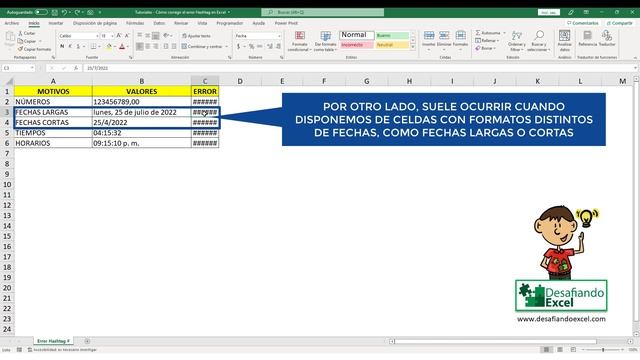Toggle center alignment
The image size is (640, 360).
pos(147,47)
